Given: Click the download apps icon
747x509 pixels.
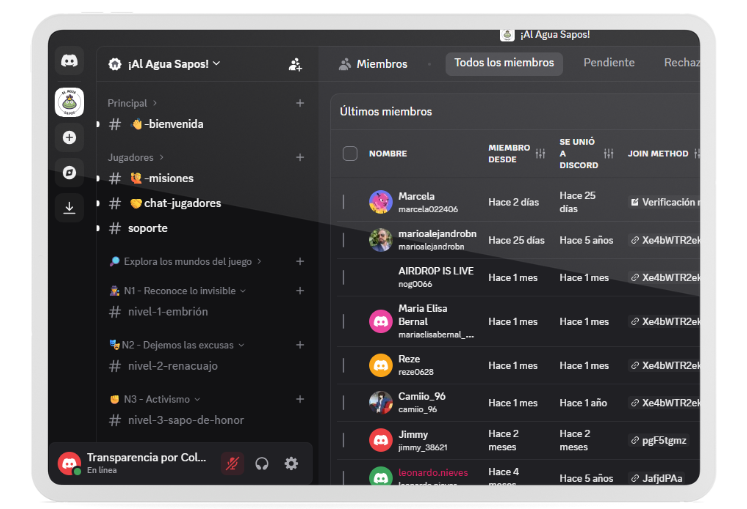Looking at the screenshot, I should click(69, 208).
